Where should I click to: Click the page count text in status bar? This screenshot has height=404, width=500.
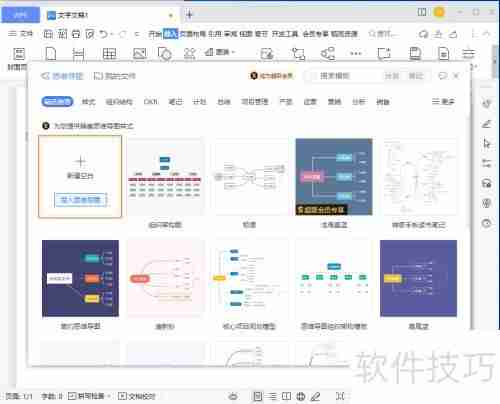pyautogui.click(x=19, y=396)
